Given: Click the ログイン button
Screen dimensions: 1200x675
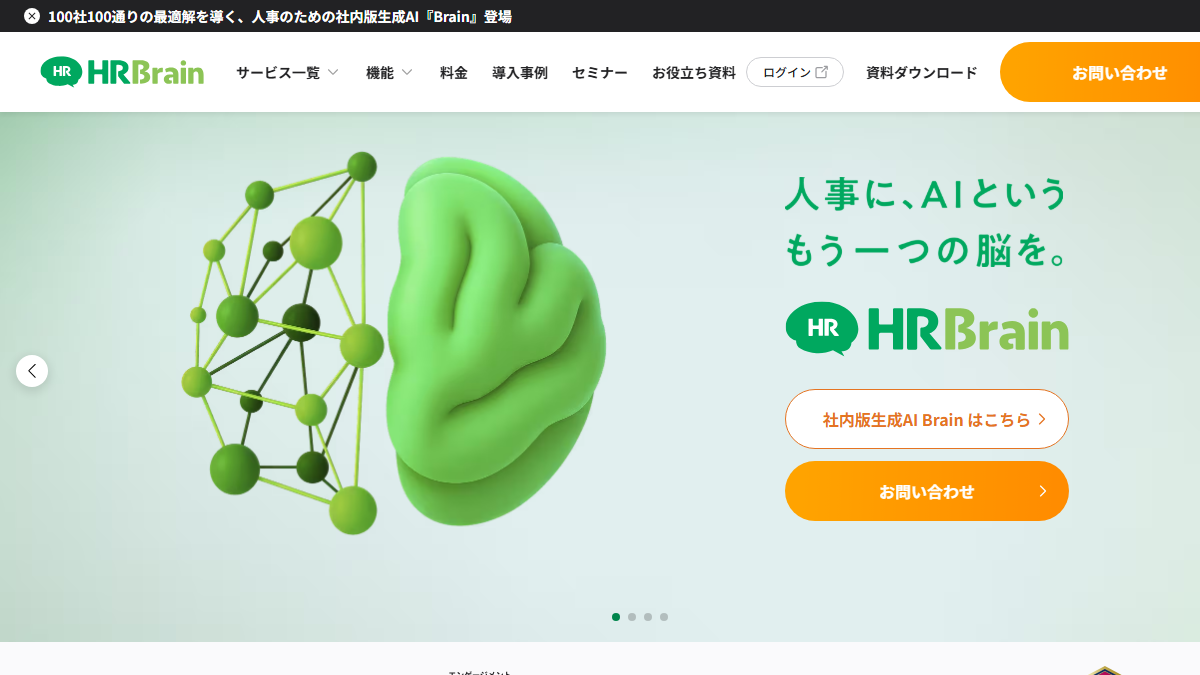Looking at the screenshot, I should click(x=795, y=72).
